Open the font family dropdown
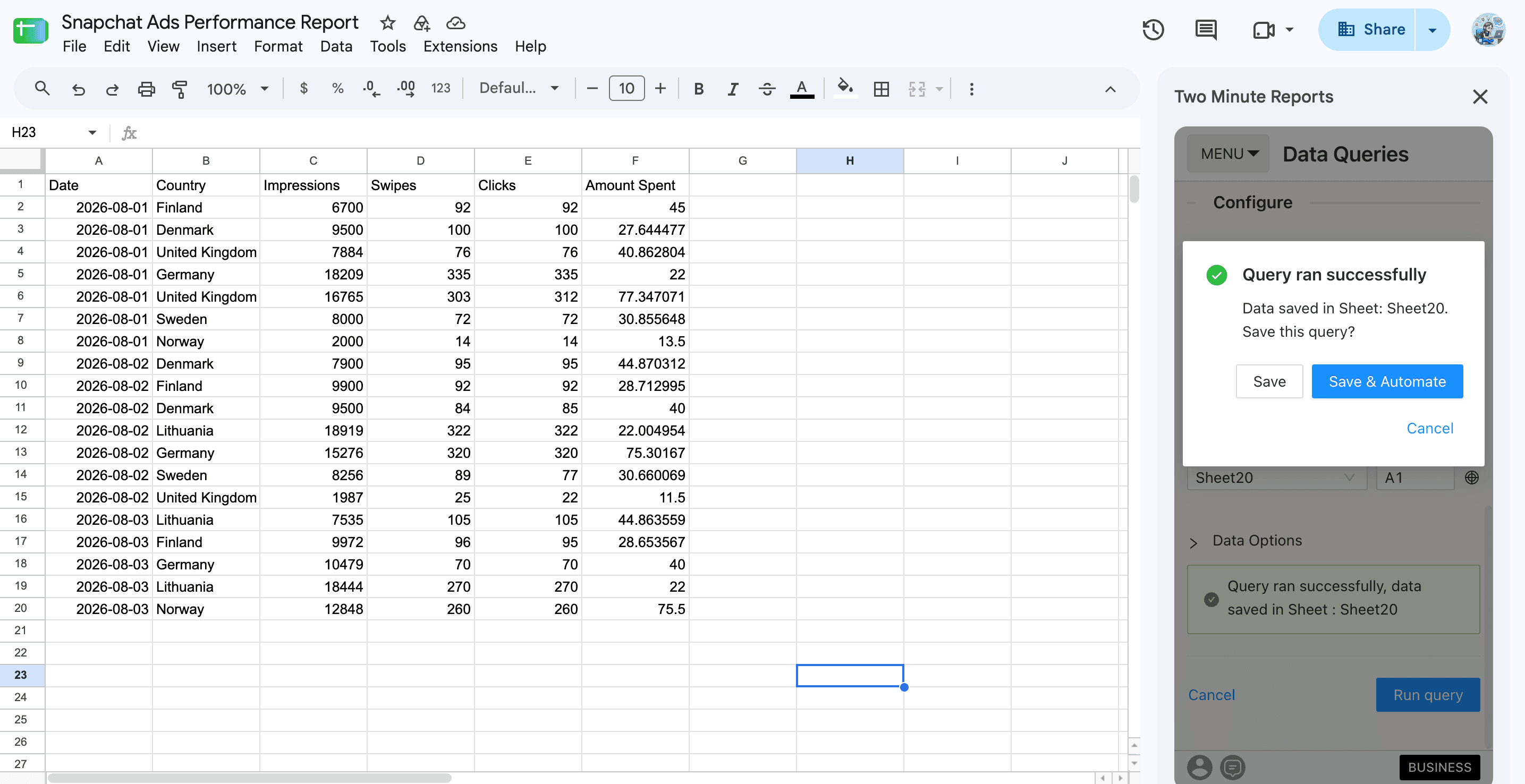The height and width of the screenshot is (784, 1525). pos(519,89)
